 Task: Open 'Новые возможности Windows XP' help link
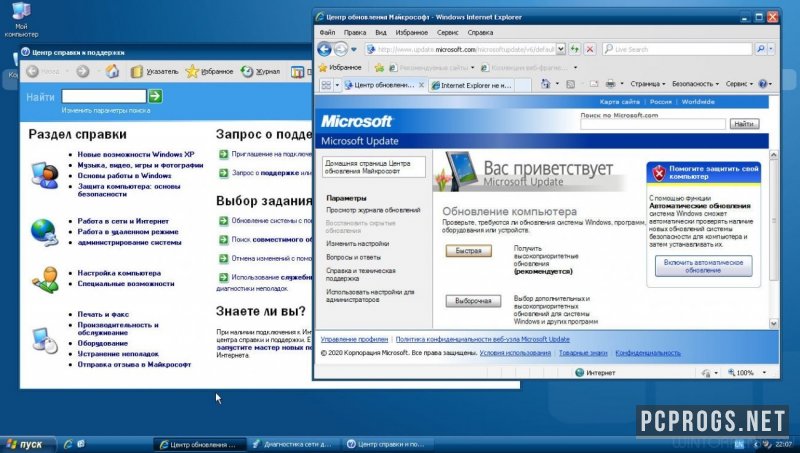click(x=136, y=154)
